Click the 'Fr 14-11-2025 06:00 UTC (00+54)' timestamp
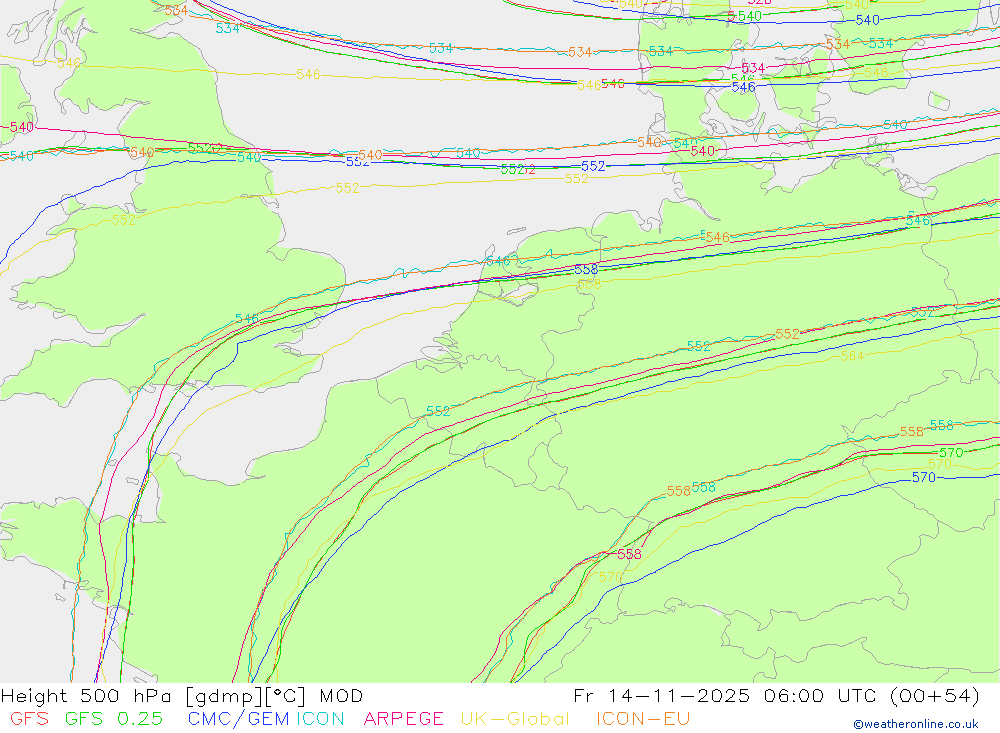The width and height of the screenshot is (1000, 733). pos(776,695)
